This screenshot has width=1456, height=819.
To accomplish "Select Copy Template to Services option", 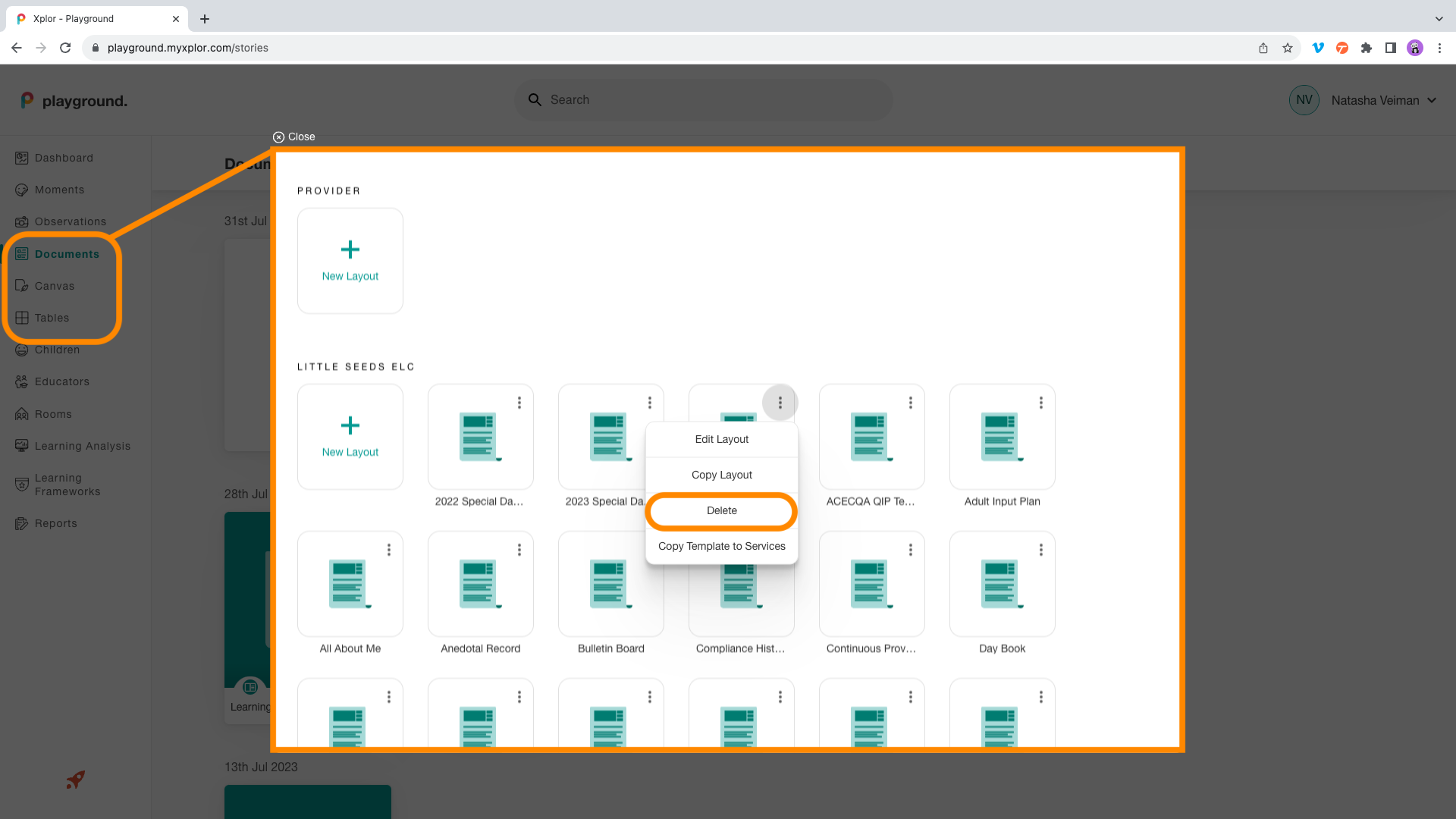I will point(721,545).
